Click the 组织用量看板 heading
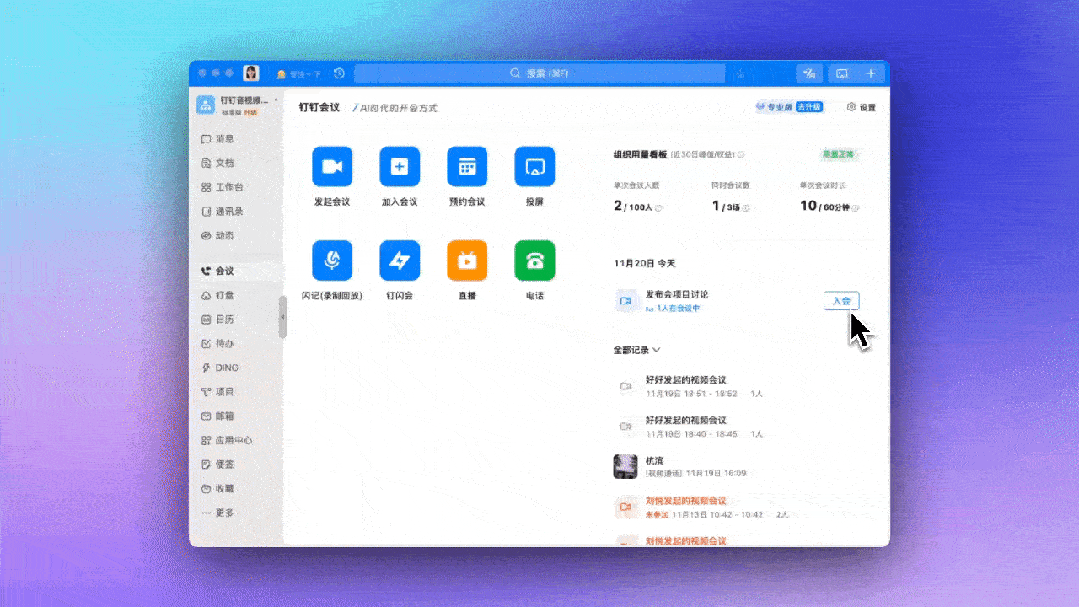 click(640, 155)
